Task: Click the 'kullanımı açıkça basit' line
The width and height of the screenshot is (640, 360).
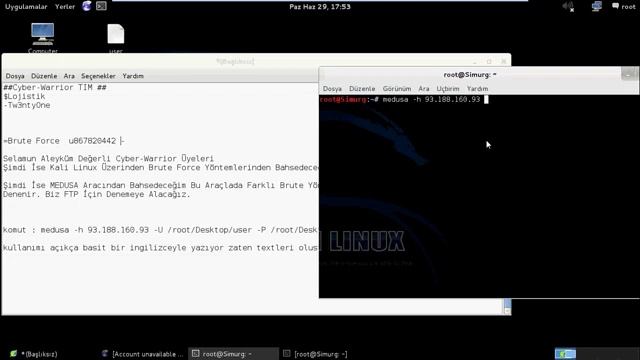Action: 160,248
